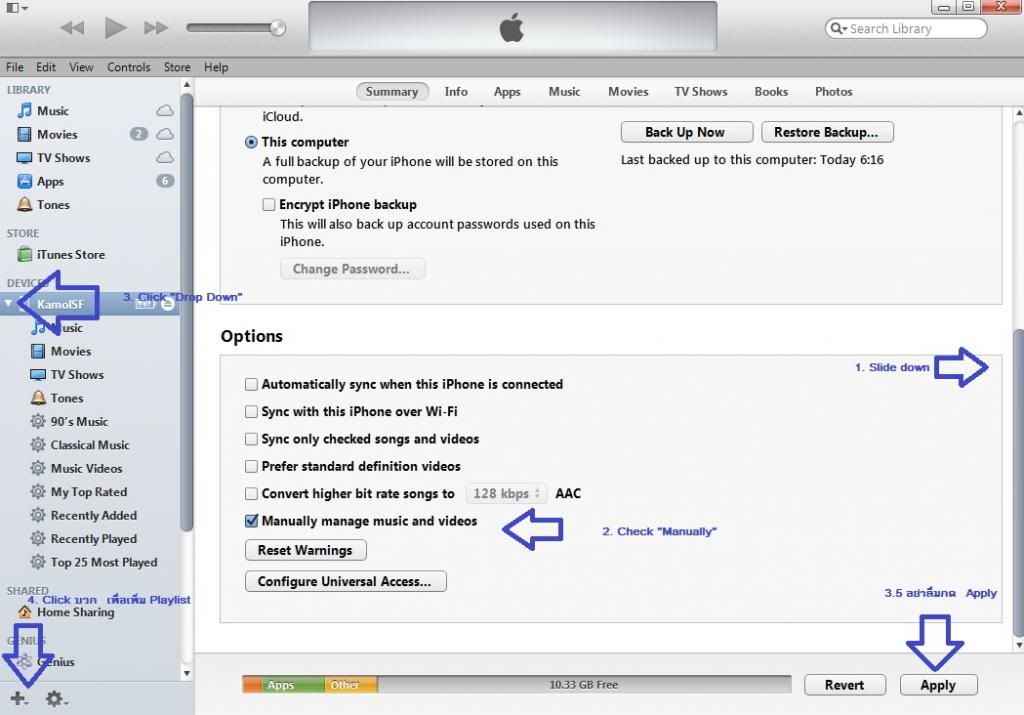Open the My Top Rated playlist
Viewport: 1024px width, 715px height.
pos(89,492)
